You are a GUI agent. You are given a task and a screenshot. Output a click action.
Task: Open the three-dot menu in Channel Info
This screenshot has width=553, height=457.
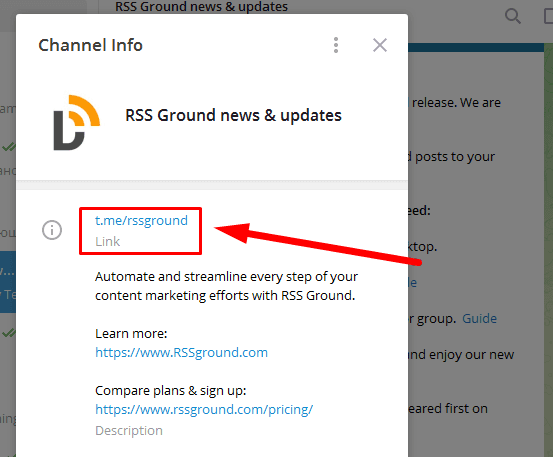(336, 45)
